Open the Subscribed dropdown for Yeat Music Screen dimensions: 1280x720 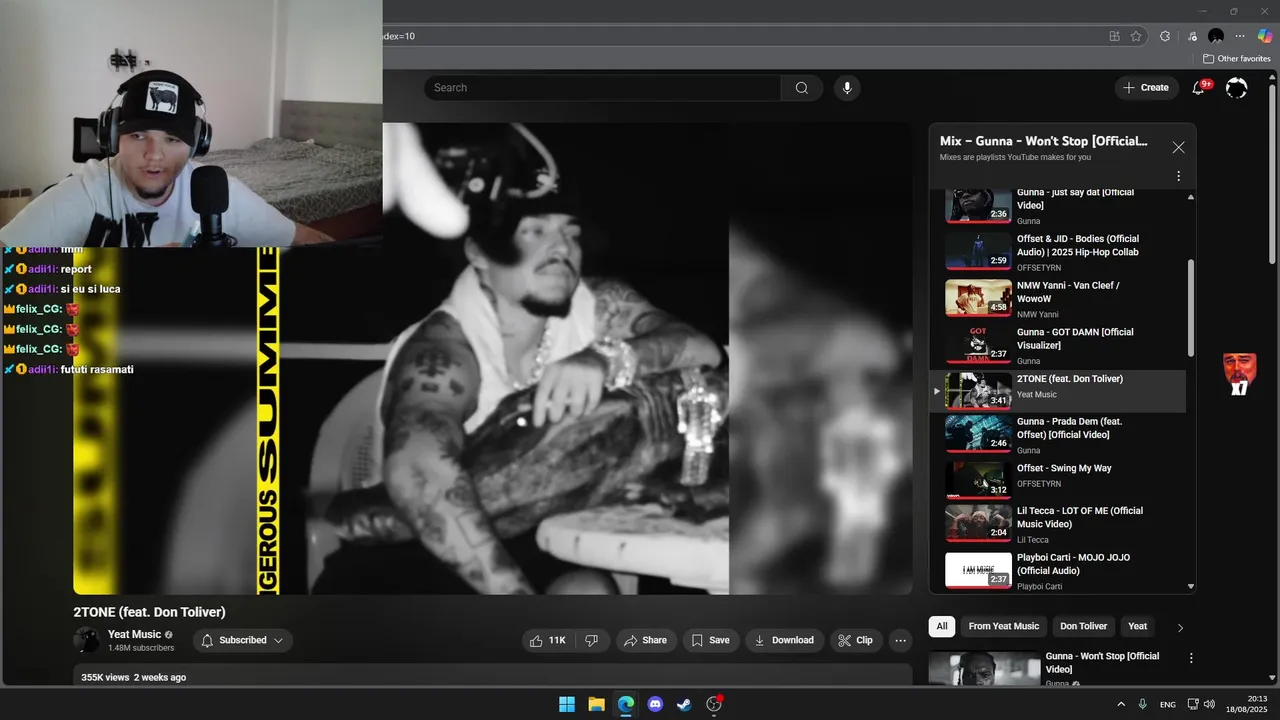[243, 640]
